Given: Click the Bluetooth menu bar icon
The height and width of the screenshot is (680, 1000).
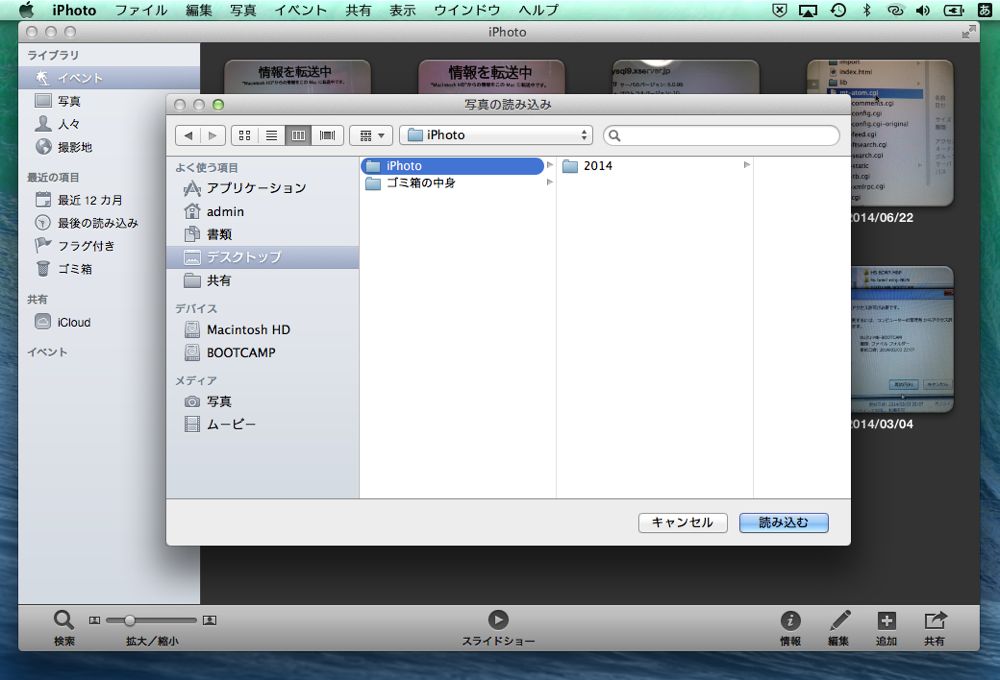Looking at the screenshot, I should click(x=867, y=10).
